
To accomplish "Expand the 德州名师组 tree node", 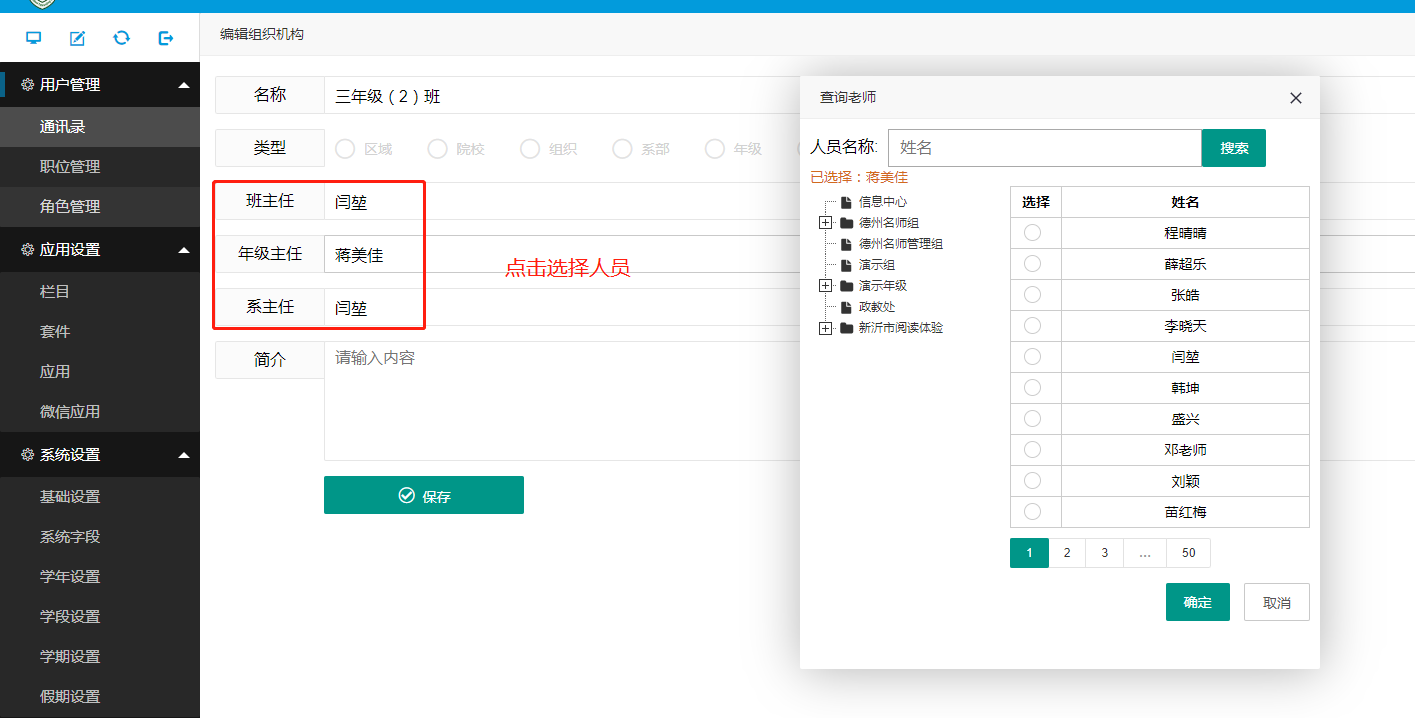I will point(825,223).
